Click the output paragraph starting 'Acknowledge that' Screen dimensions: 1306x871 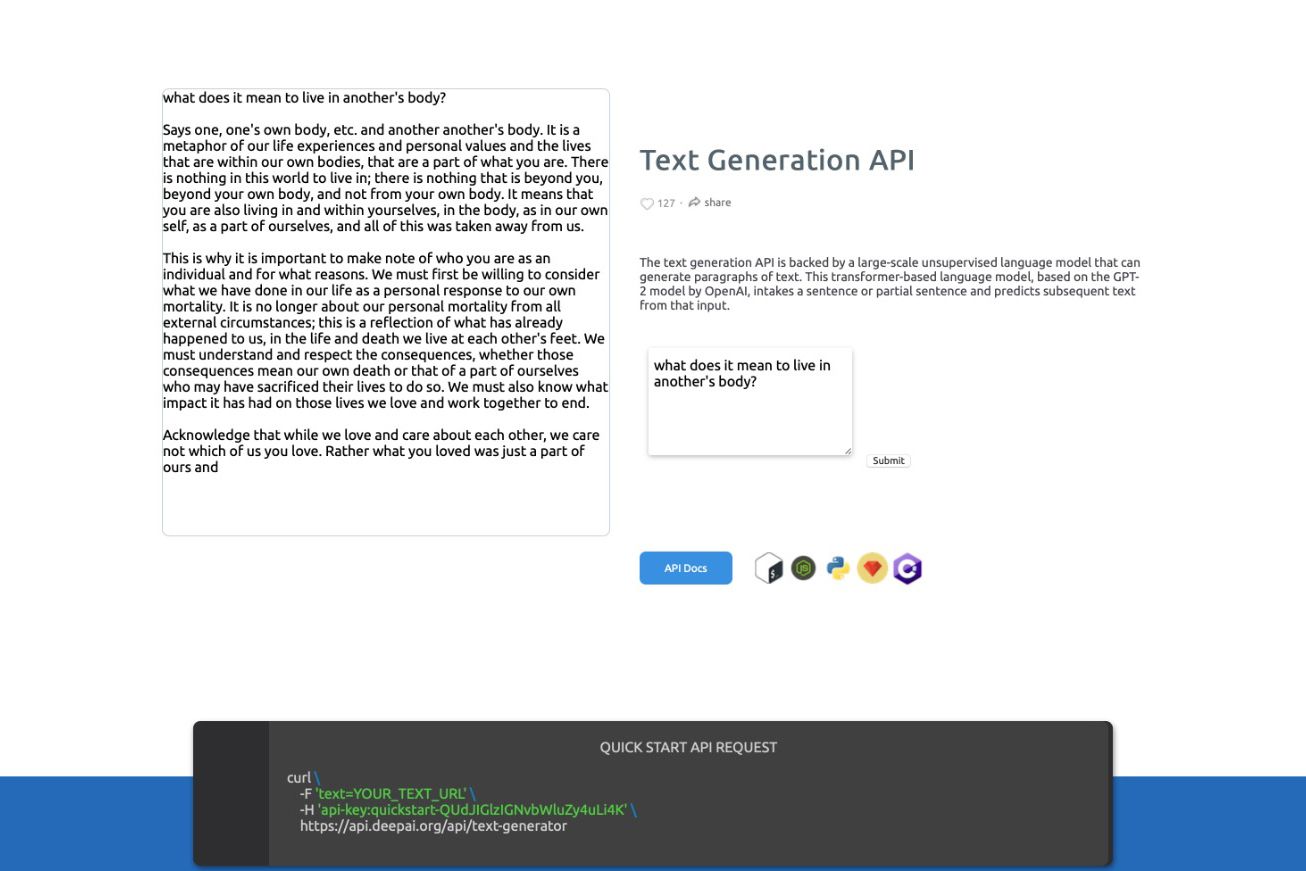(x=382, y=451)
